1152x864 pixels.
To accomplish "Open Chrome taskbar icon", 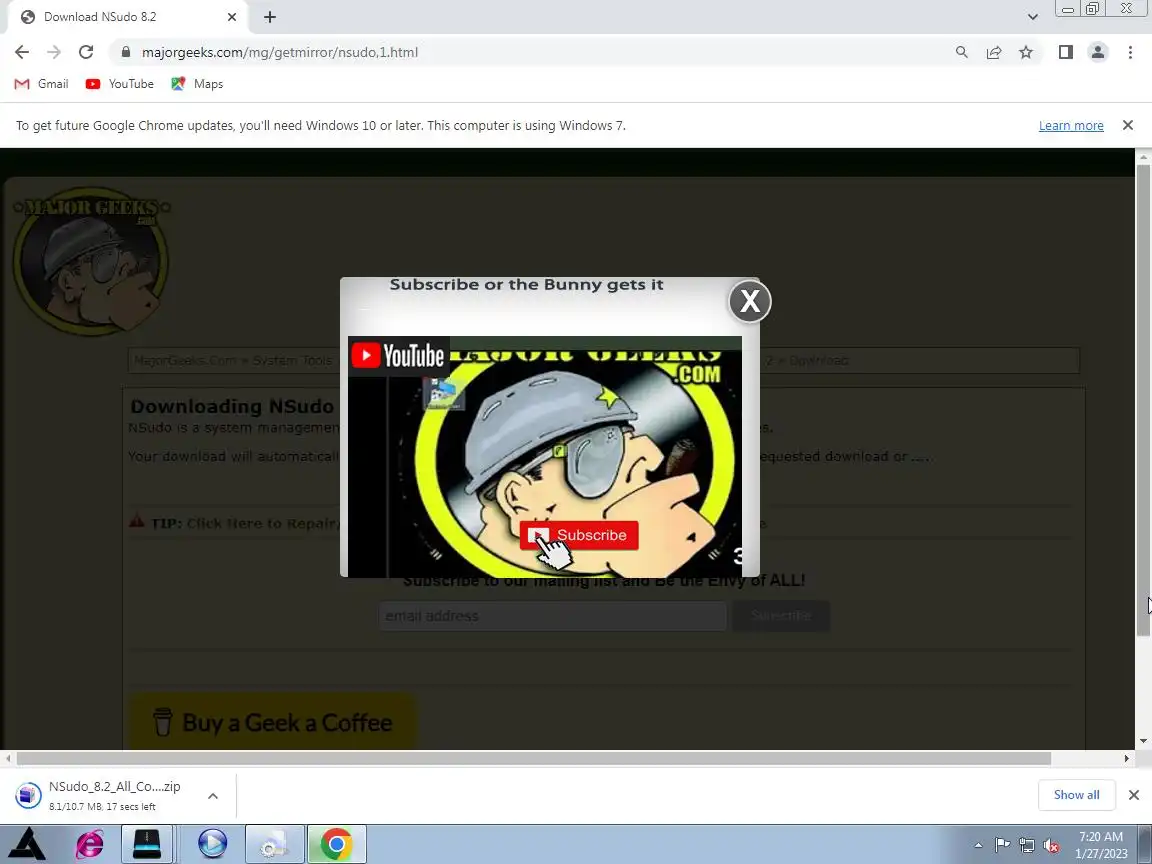I will [336, 844].
